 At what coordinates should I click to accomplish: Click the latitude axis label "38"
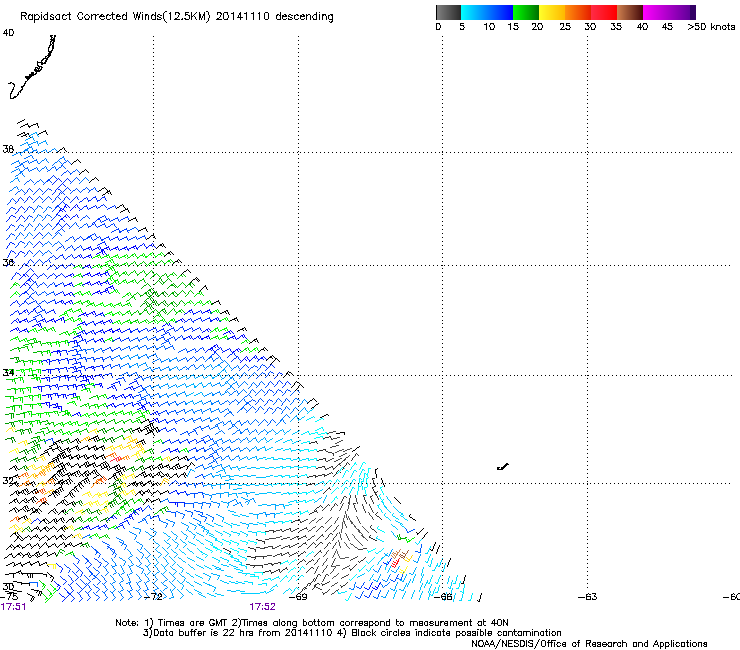[8, 149]
